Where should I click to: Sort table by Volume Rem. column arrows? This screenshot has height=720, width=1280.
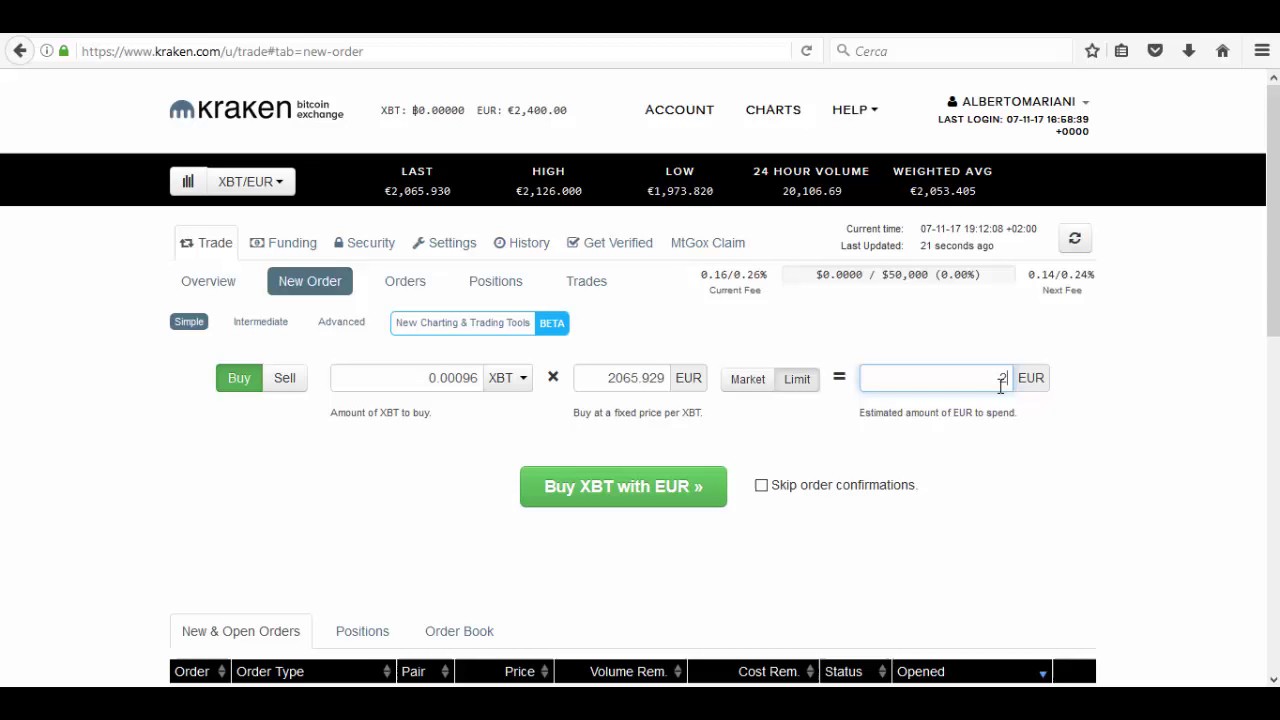click(678, 672)
